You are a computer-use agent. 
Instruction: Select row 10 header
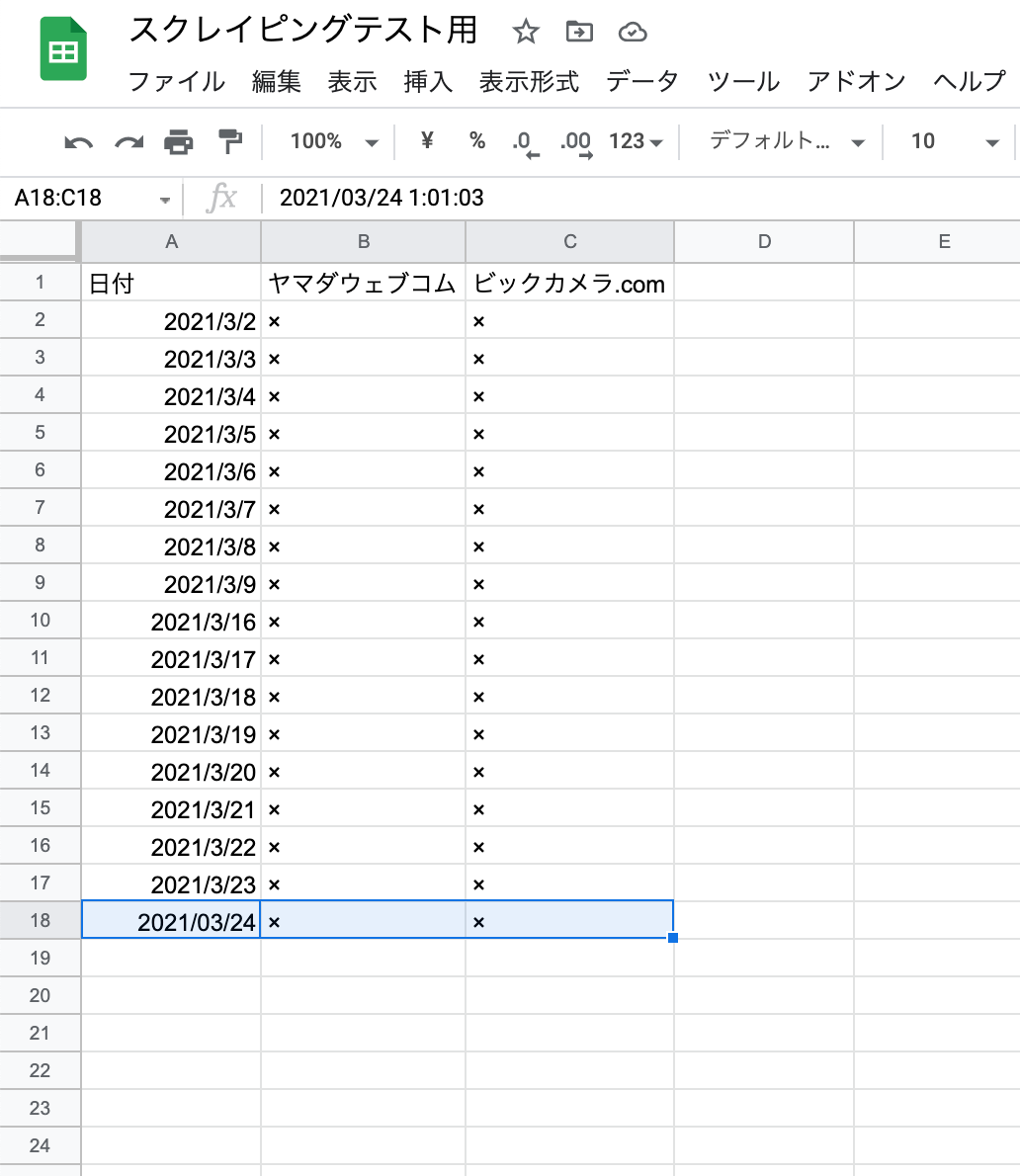[40, 621]
